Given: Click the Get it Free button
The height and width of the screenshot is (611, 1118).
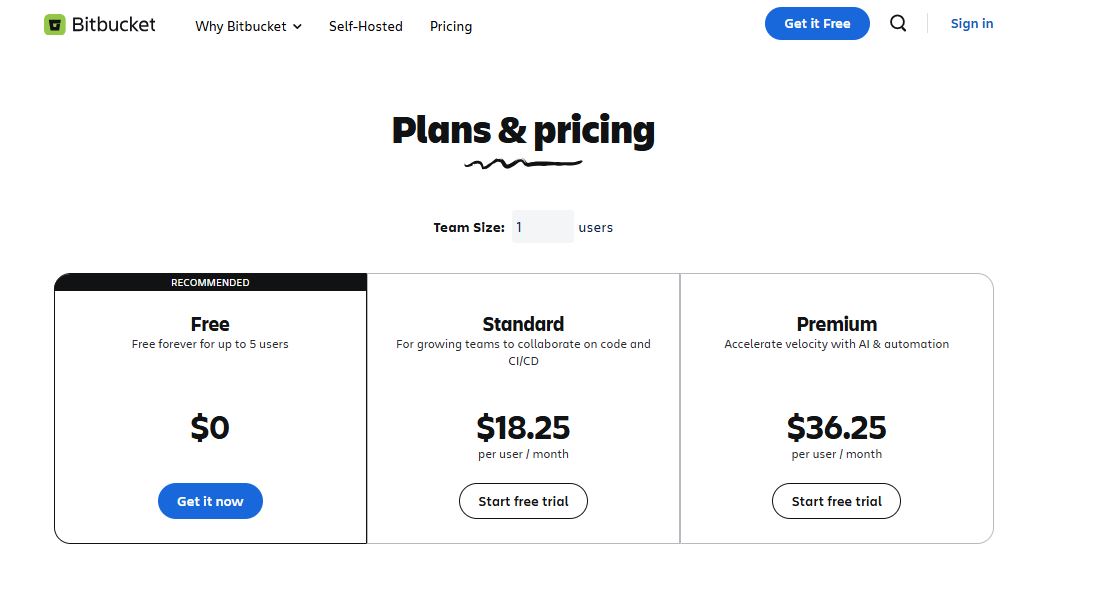Looking at the screenshot, I should pyautogui.click(x=817, y=23).
